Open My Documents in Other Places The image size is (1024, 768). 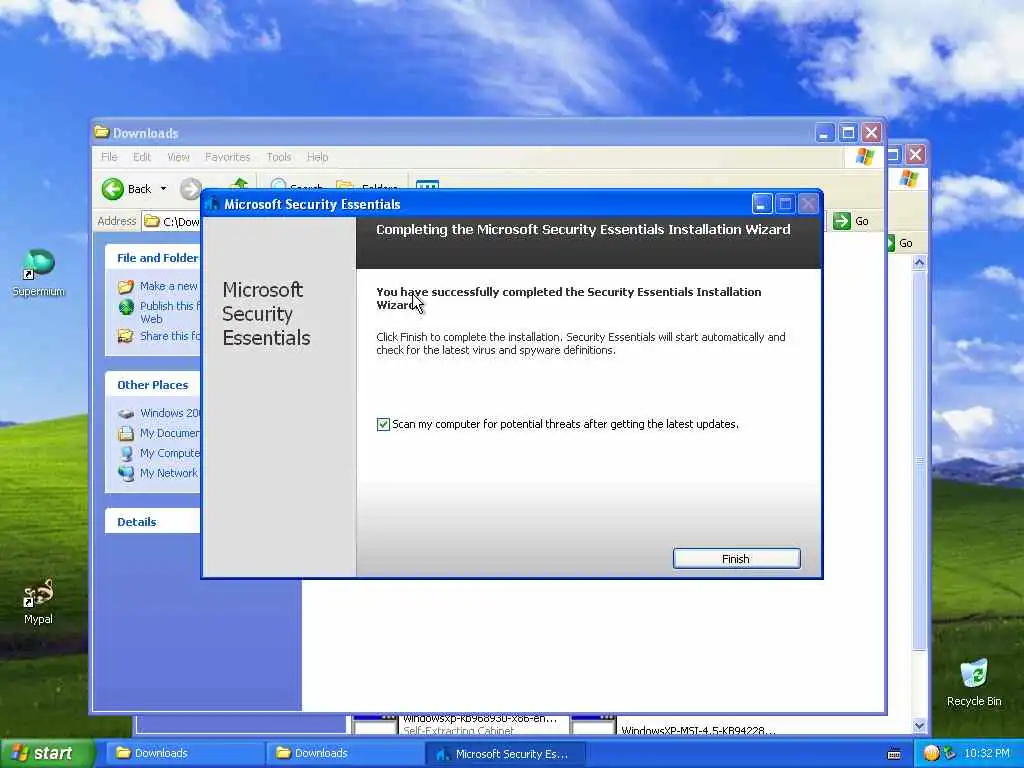(170, 433)
